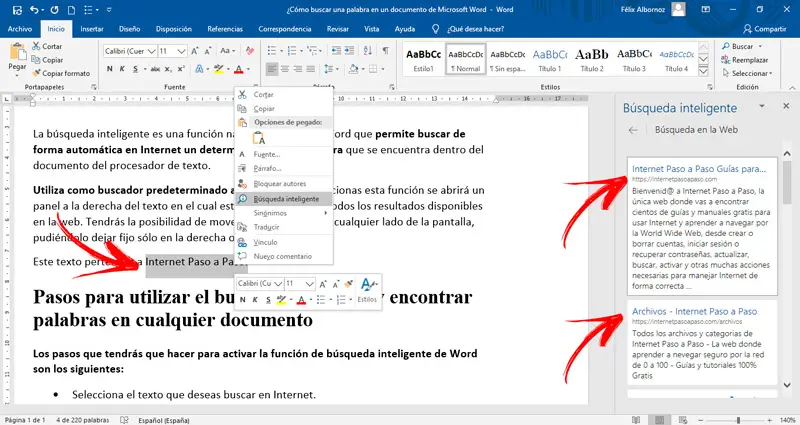Click the Compartir button
This screenshot has width=800, height=425.
point(765,29)
